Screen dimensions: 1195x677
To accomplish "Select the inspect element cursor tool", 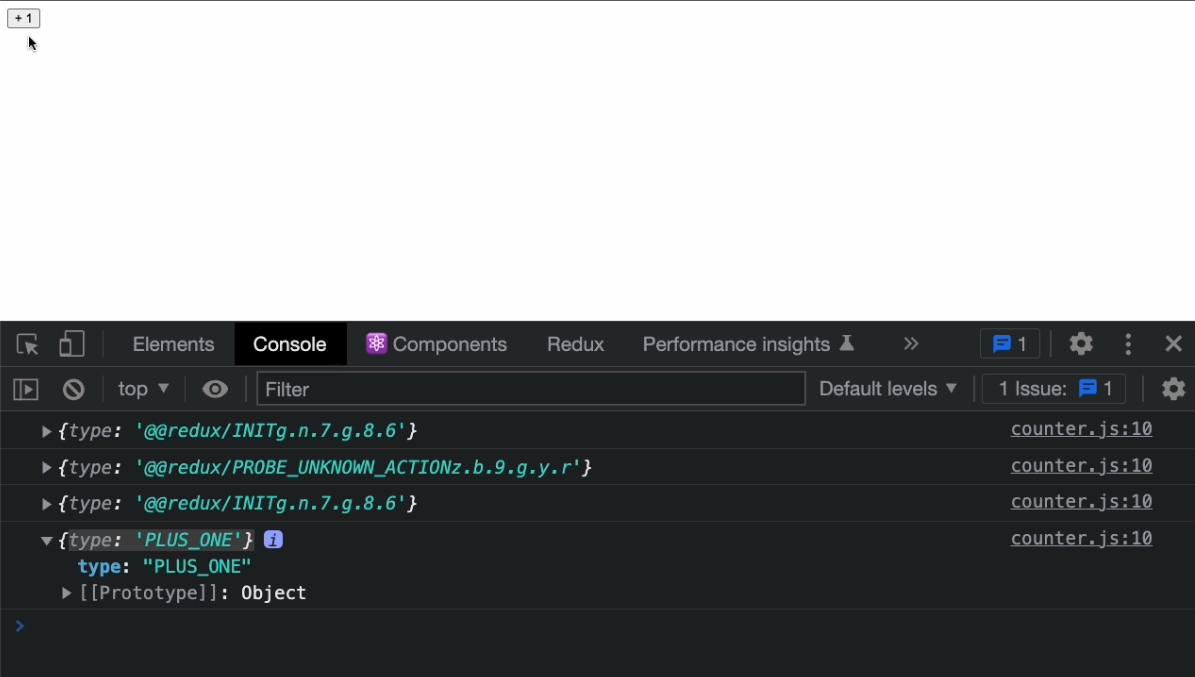I will point(26,344).
